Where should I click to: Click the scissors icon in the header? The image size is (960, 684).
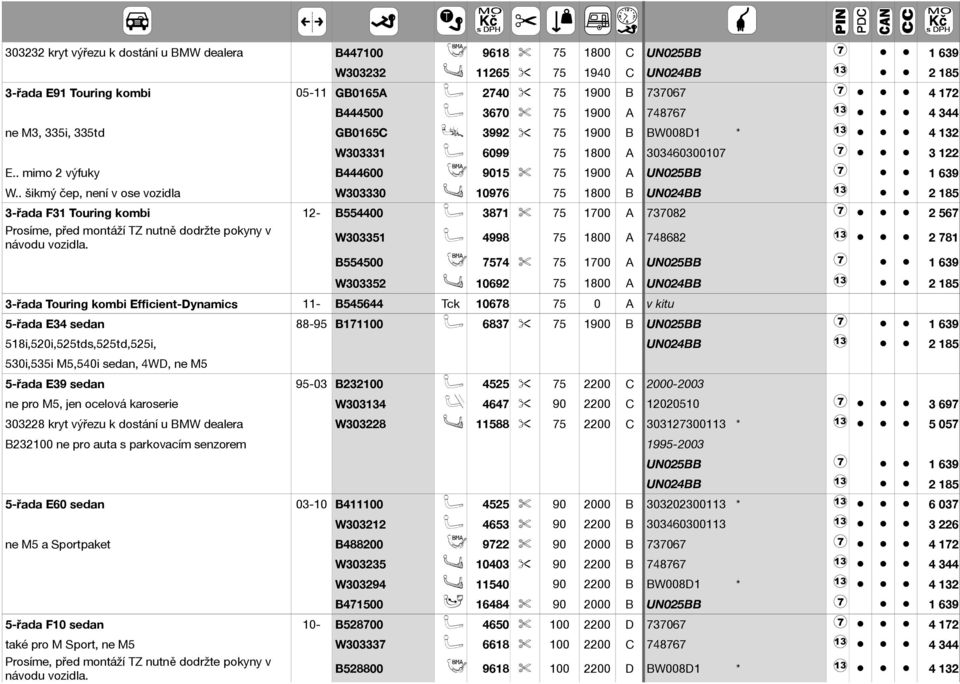coord(525,21)
